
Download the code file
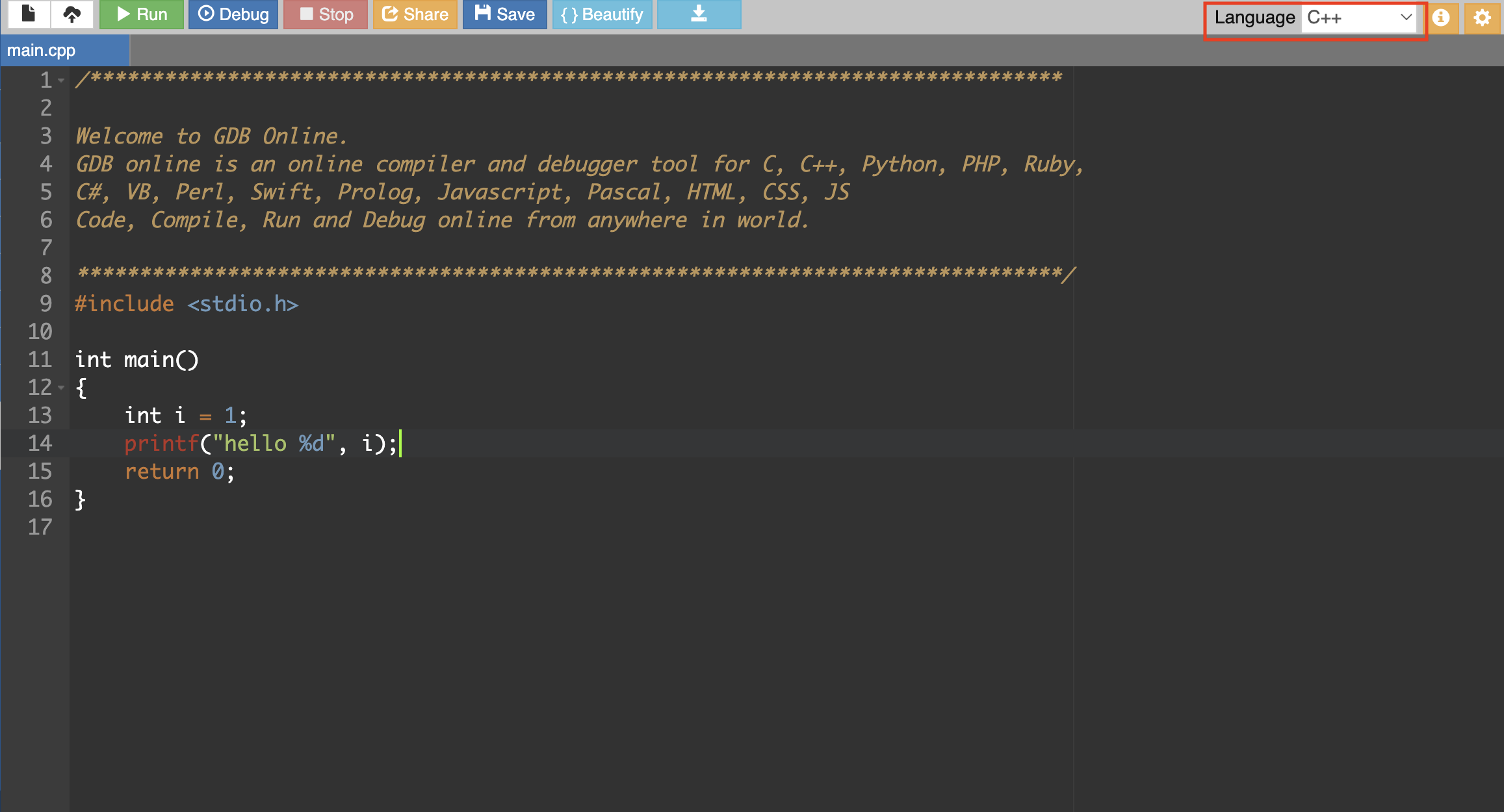coord(699,14)
